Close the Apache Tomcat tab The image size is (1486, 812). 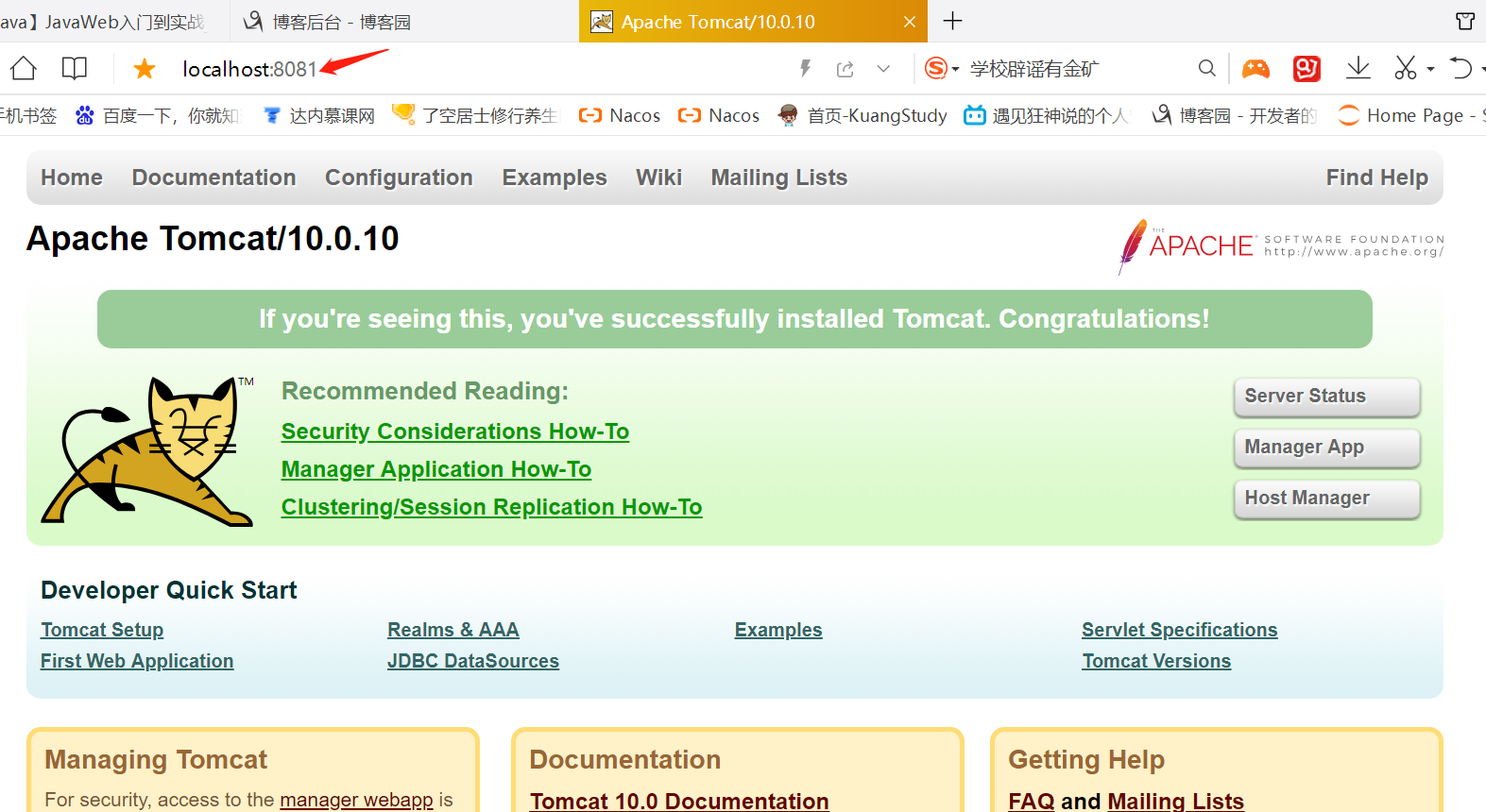point(910,22)
